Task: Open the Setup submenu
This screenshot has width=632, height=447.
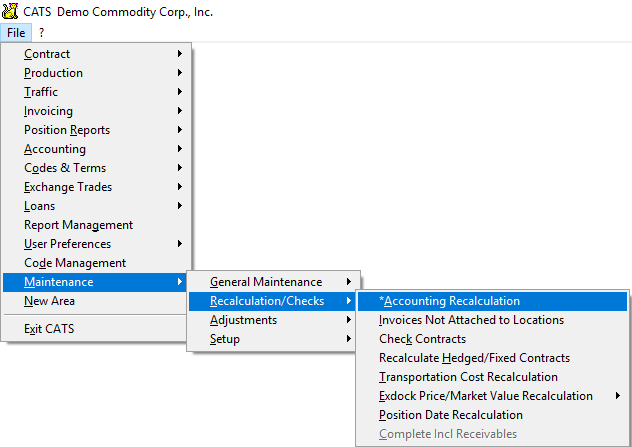Action: pyautogui.click(x=273, y=339)
